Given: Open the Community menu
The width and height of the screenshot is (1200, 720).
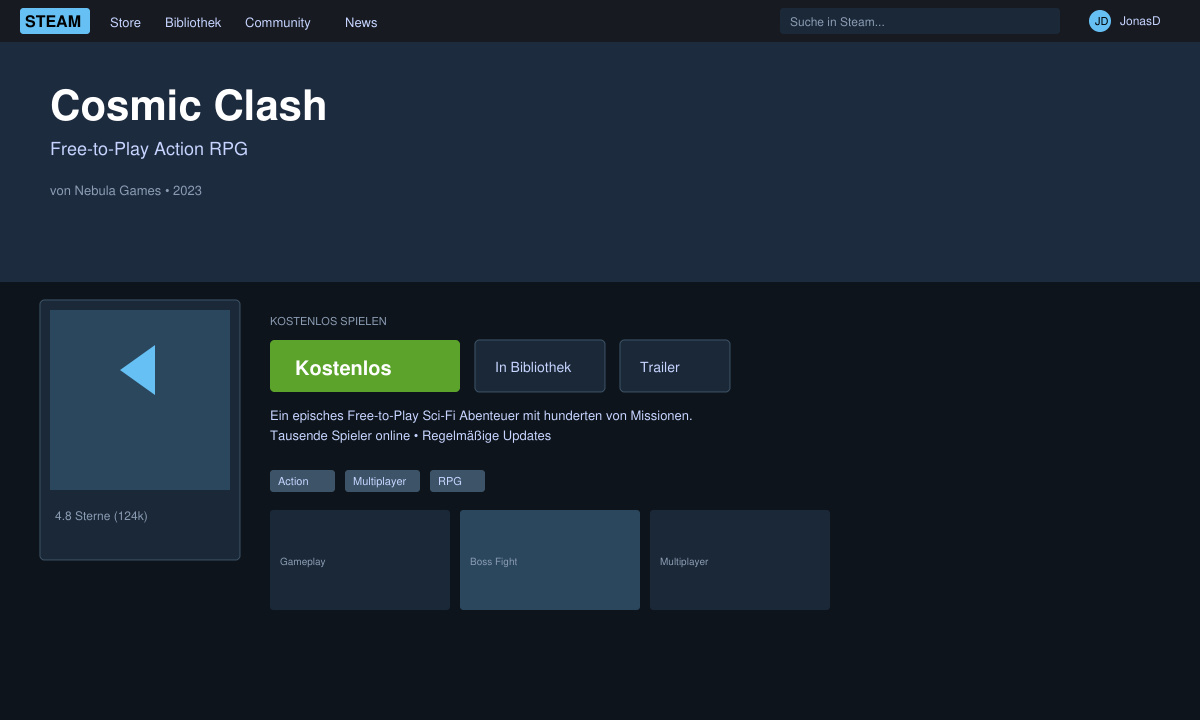Looking at the screenshot, I should pyautogui.click(x=278, y=22).
